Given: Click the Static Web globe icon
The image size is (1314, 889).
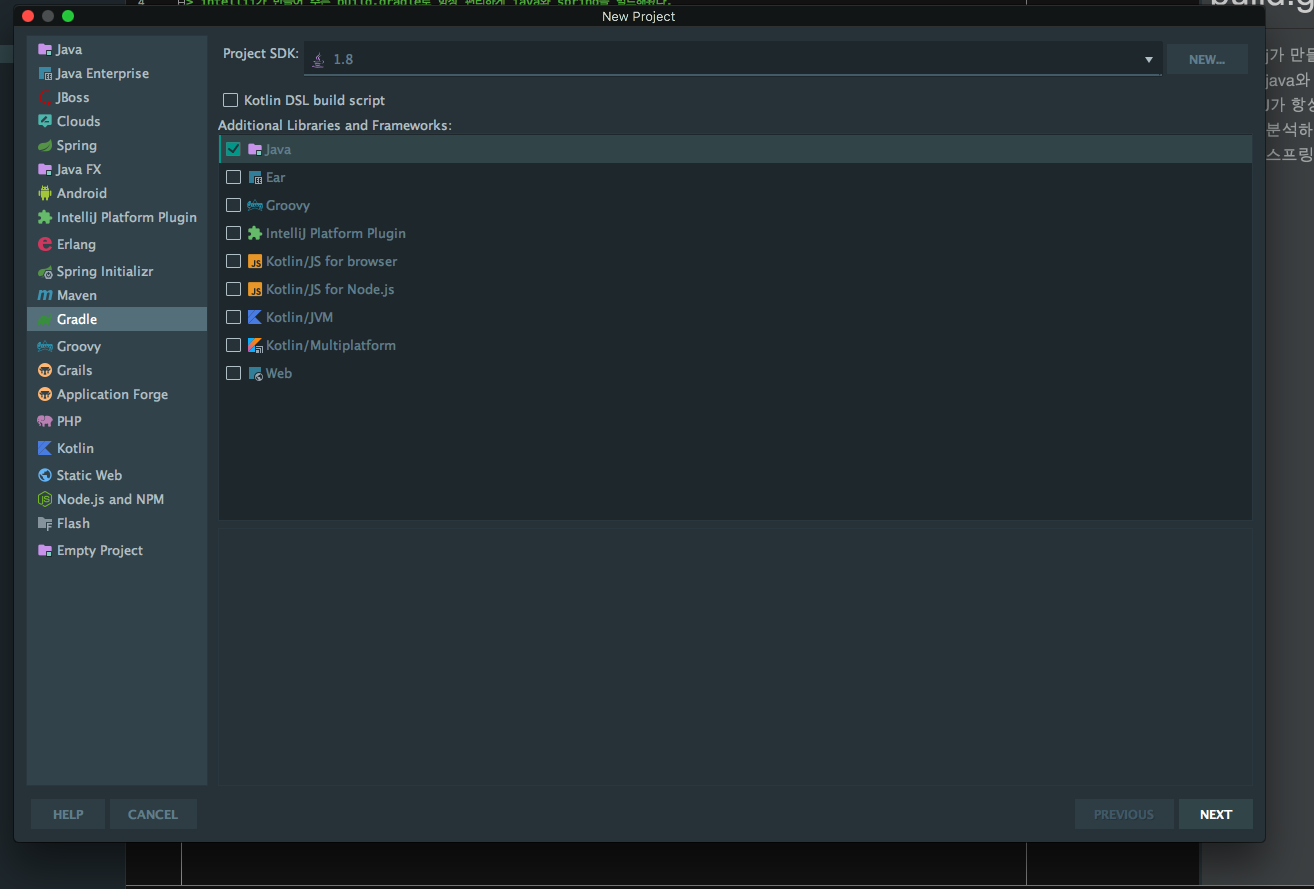Looking at the screenshot, I should click(44, 475).
